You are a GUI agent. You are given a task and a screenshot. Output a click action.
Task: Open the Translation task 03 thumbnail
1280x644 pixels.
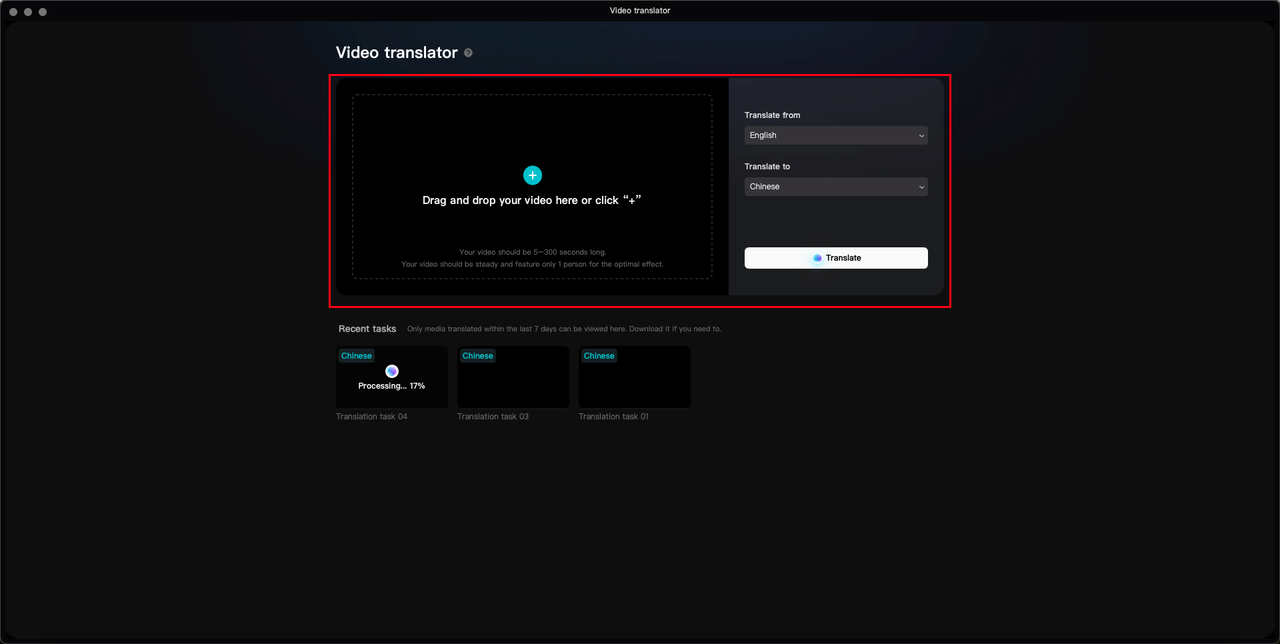[x=513, y=377]
